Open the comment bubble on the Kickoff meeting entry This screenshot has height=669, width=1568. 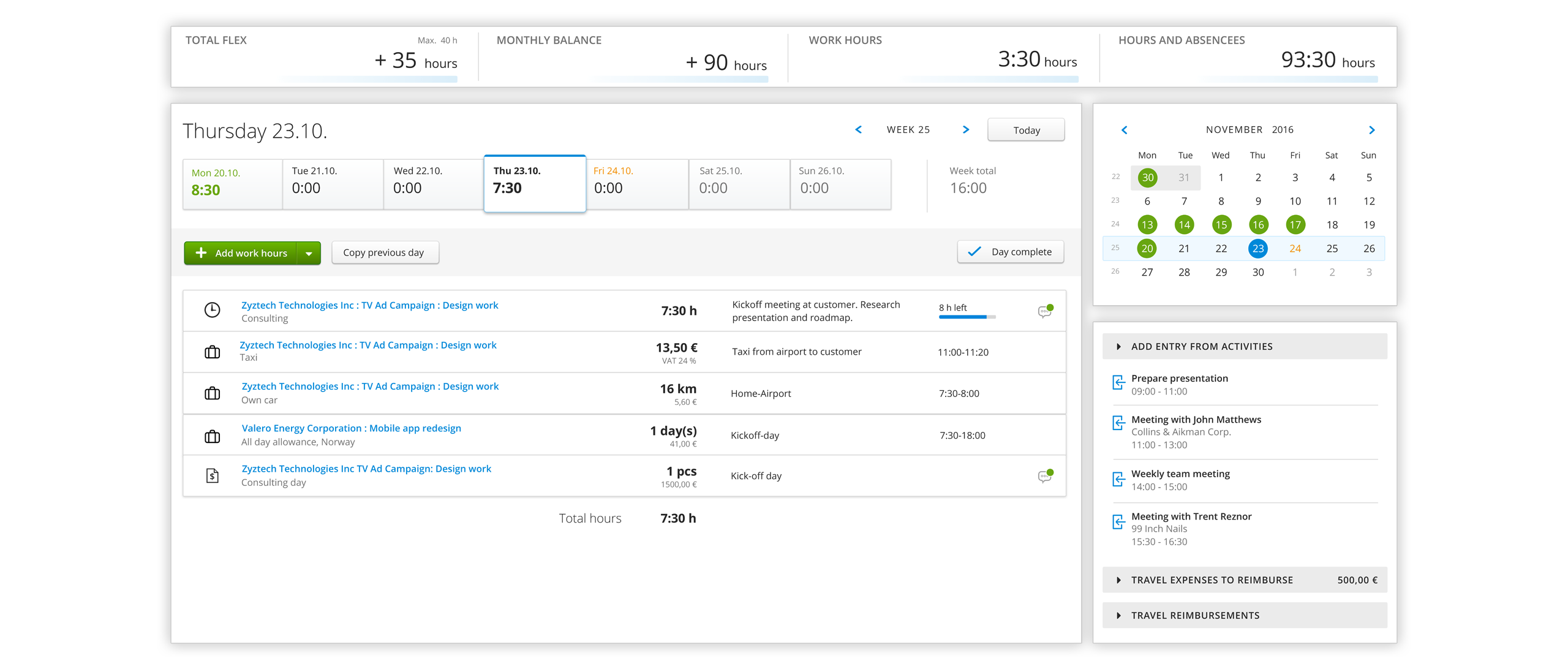(1044, 311)
